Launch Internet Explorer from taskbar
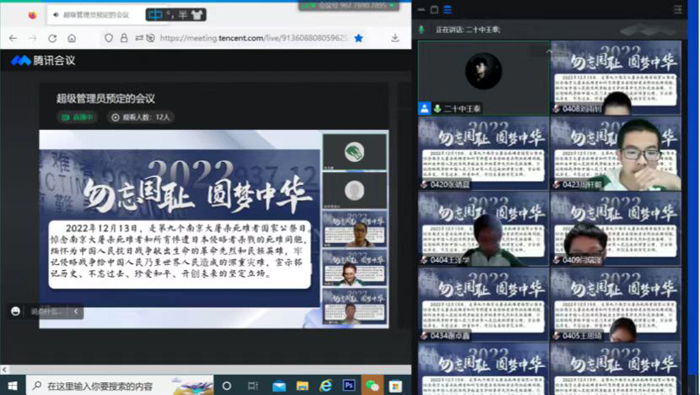The height and width of the screenshot is (395, 700). coord(326,386)
